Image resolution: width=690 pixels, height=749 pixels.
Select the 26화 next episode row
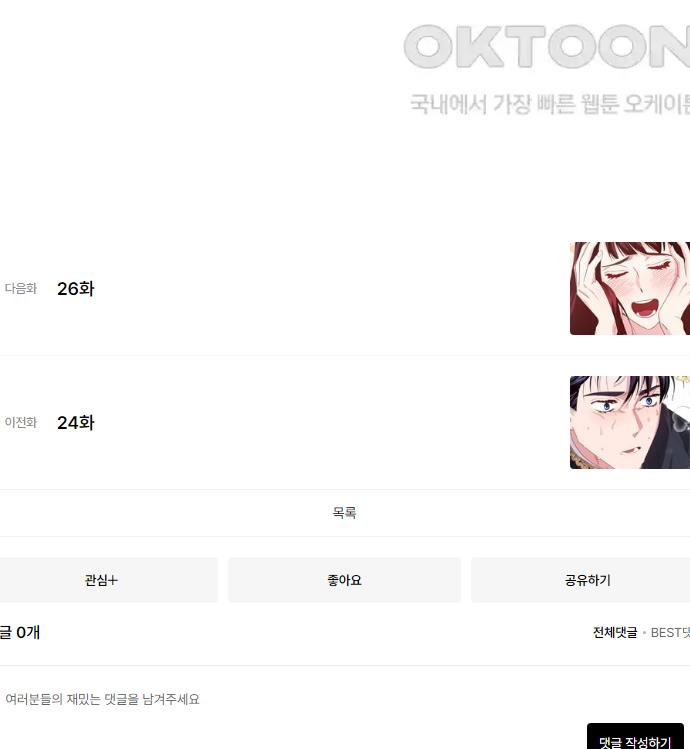pyautogui.click(x=345, y=289)
